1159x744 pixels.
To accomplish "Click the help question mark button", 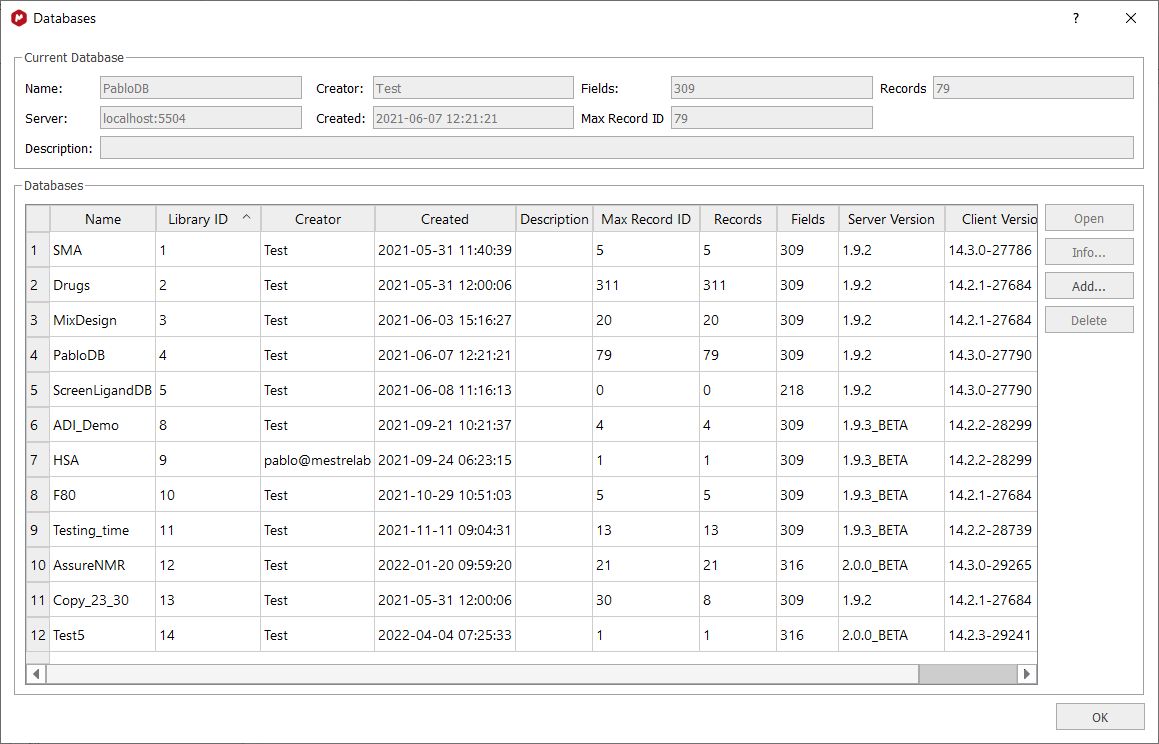I will pyautogui.click(x=1075, y=18).
